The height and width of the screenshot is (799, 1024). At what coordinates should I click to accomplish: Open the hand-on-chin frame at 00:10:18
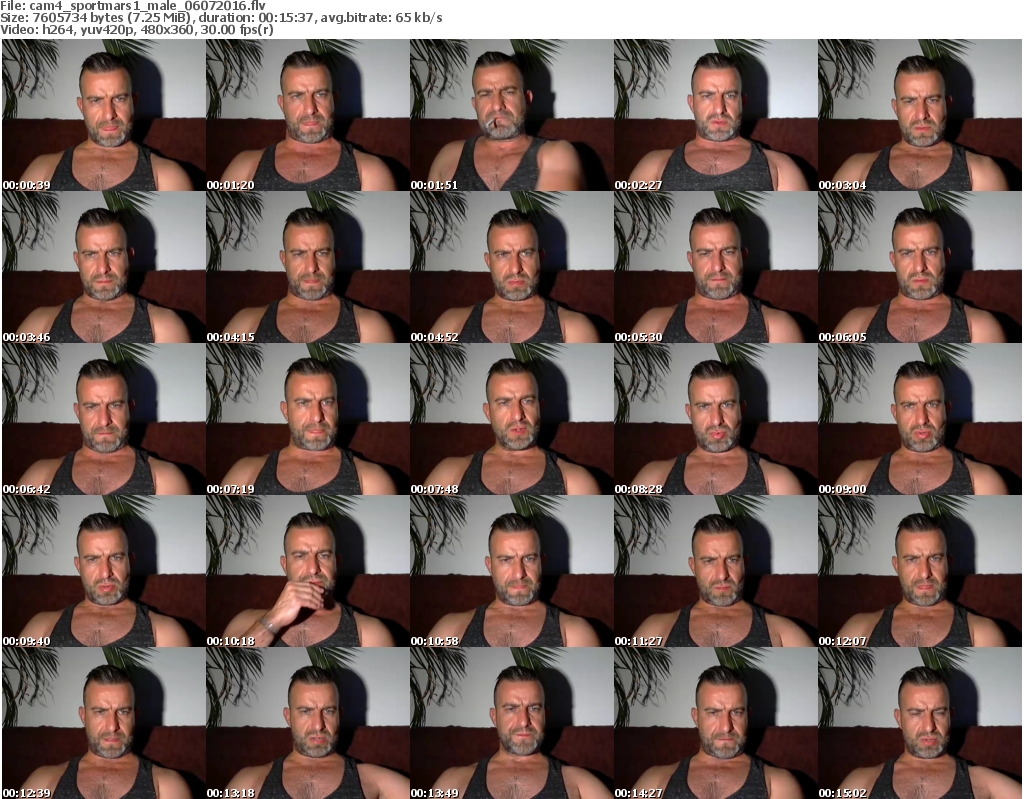pos(306,571)
